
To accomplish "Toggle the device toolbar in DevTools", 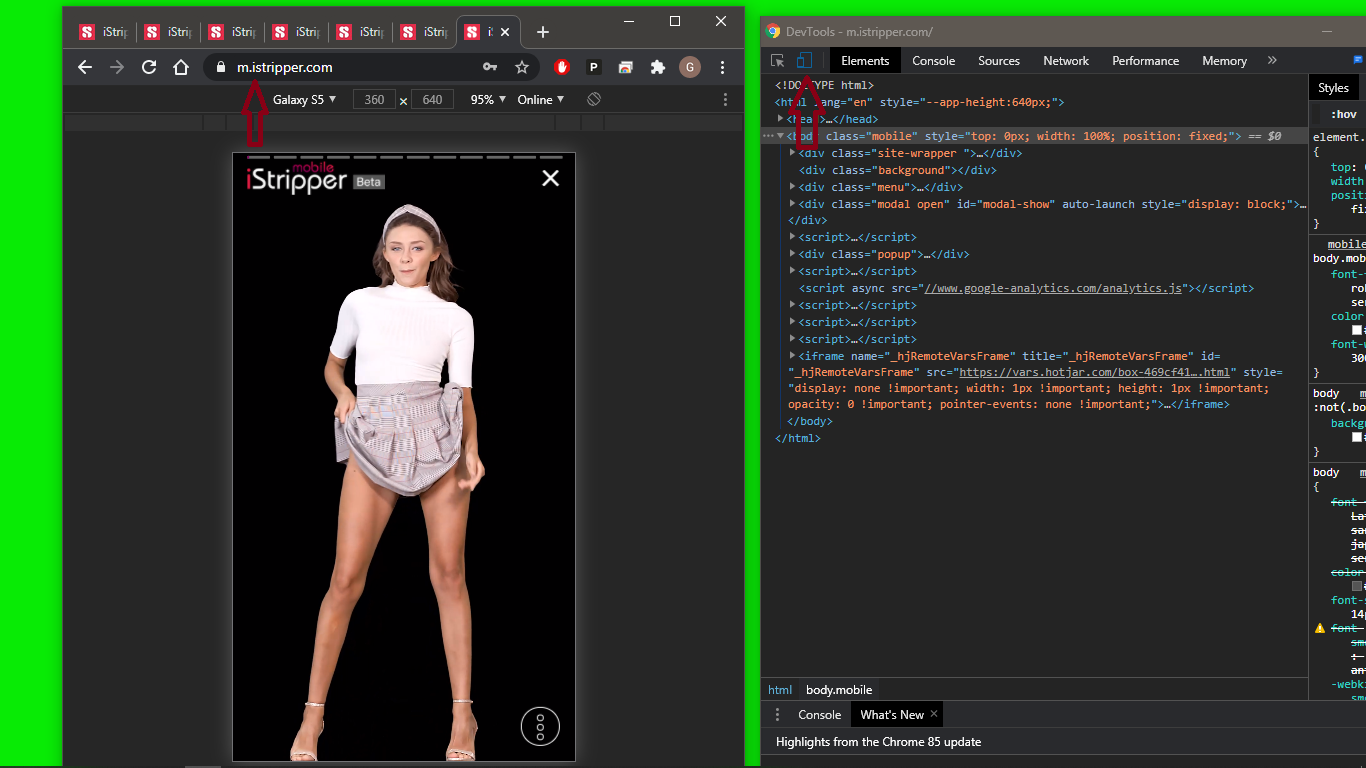I will pos(804,61).
